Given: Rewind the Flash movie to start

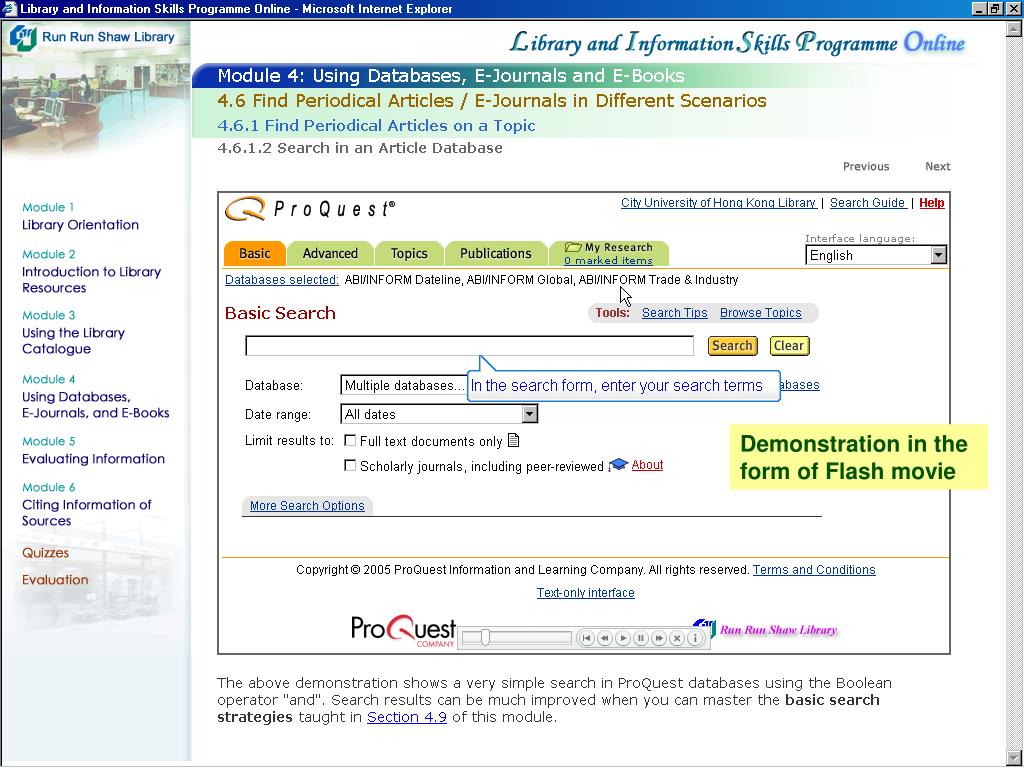Looking at the screenshot, I should [x=586, y=638].
